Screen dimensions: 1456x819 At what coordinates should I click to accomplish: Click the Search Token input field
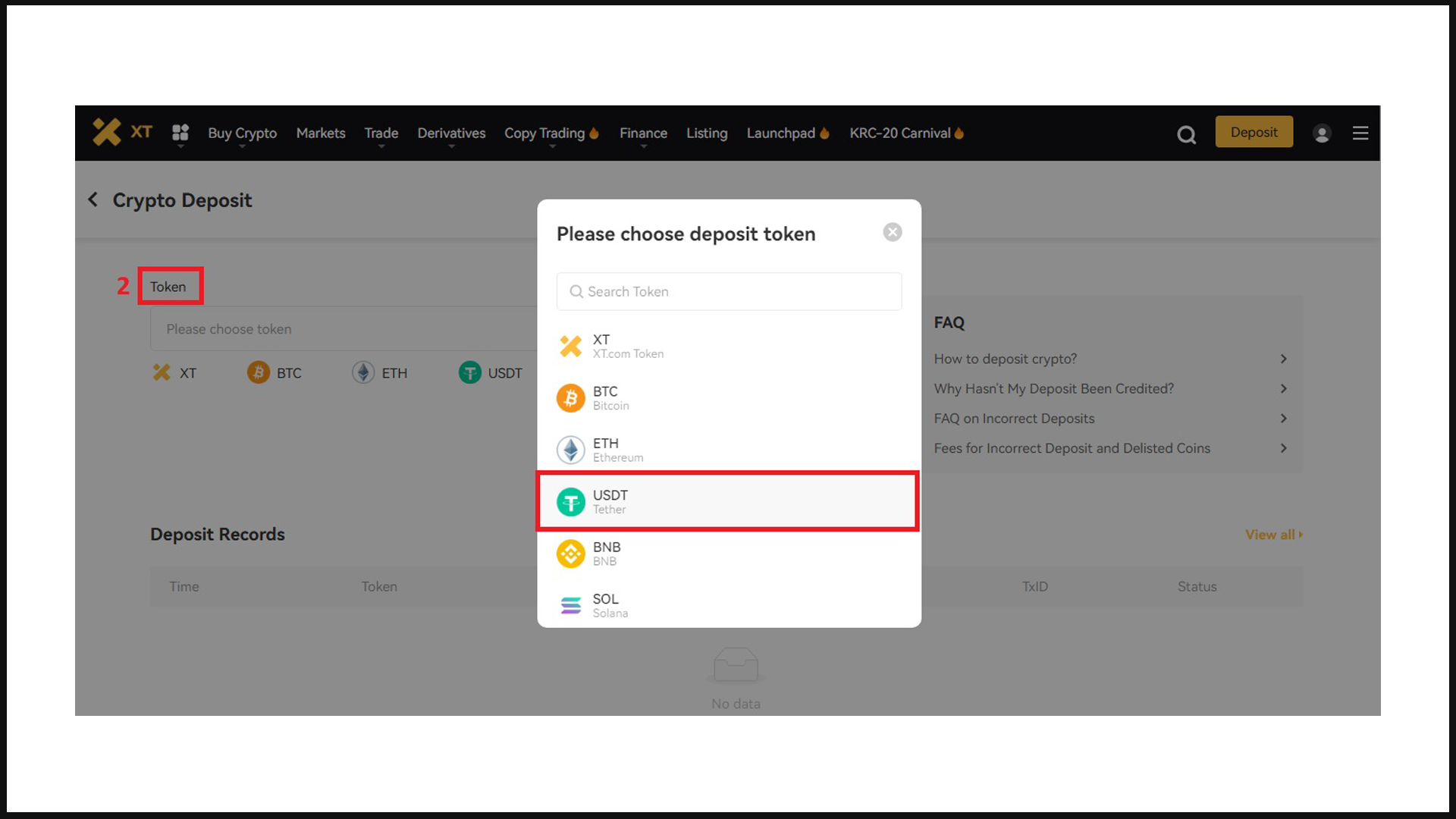tap(729, 291)
